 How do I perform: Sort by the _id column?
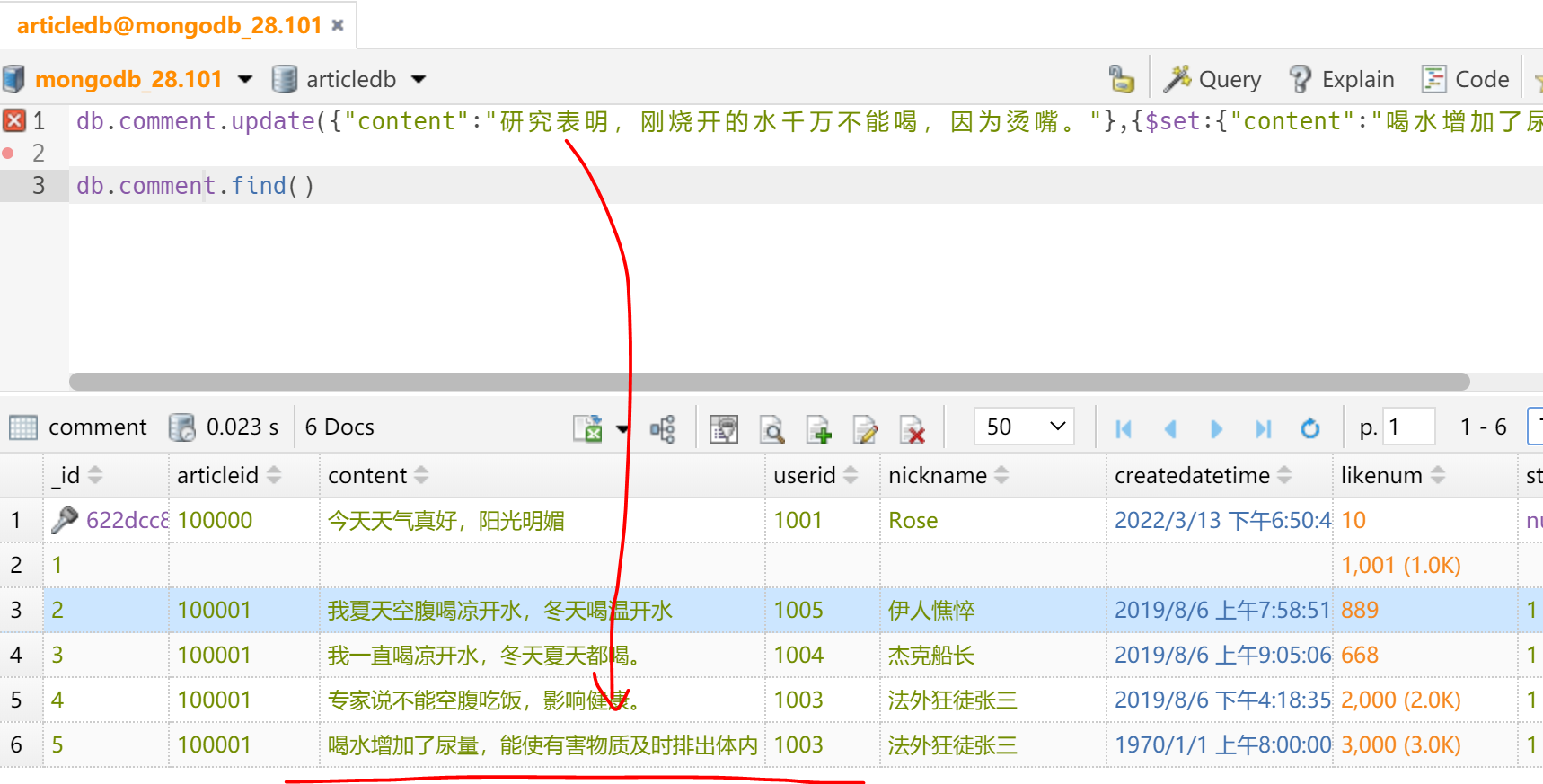click(x=95, y=475)
